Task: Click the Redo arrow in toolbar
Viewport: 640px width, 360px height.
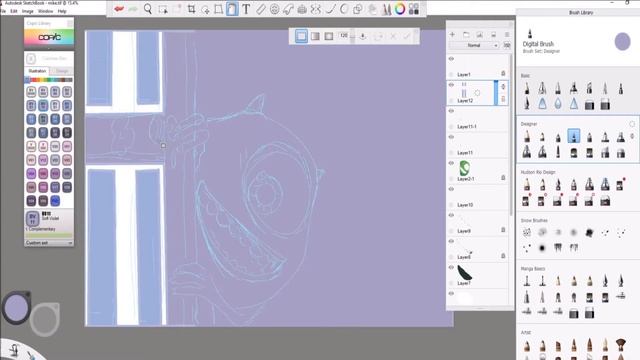Action: click(133, 9)
